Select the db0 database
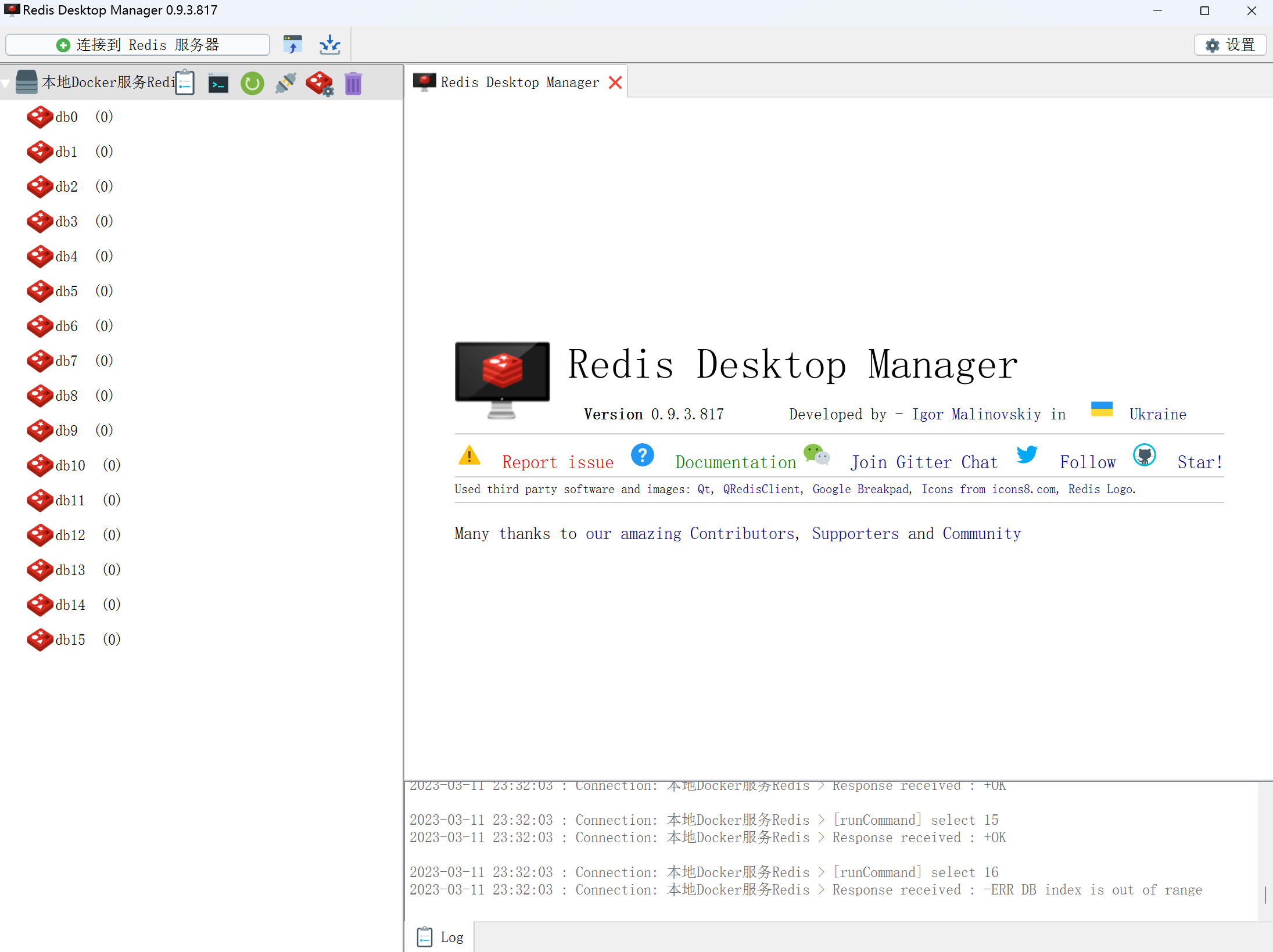Image resolution: width=1273 pixels, height=952 pixels. tap(66, 117)
